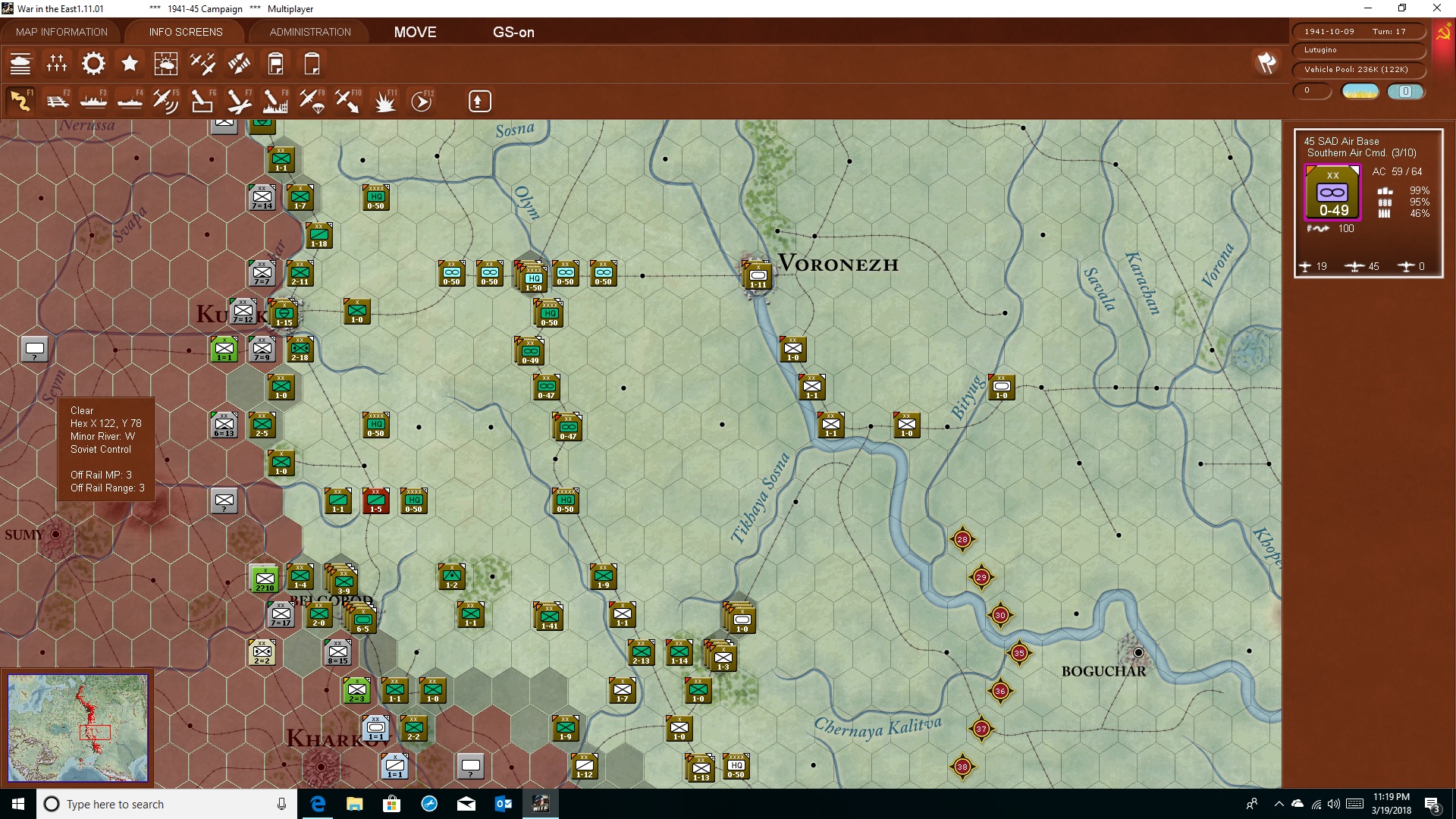Select the 6-5 stack at Belgorod
1456x819 pixels.
pyautogui.click(x=362, y=620)
